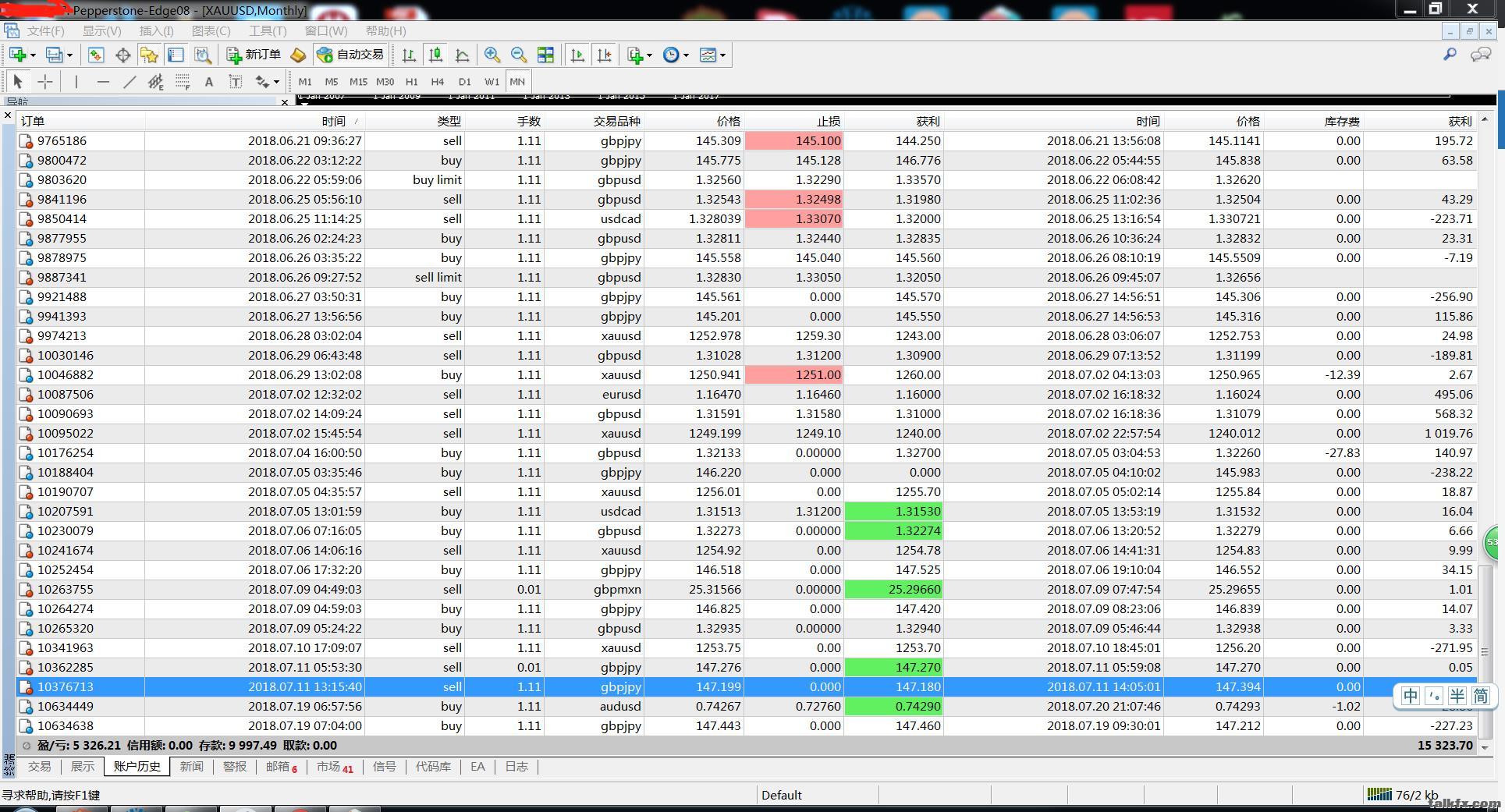Select the Fibonacci retracement tool
The image size is (1505, 812).
pos(183,81)
